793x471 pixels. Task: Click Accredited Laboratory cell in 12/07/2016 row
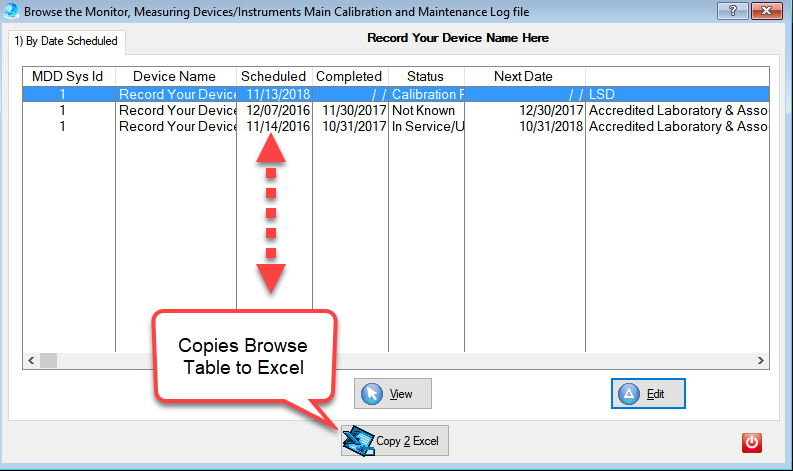(678, 110)
